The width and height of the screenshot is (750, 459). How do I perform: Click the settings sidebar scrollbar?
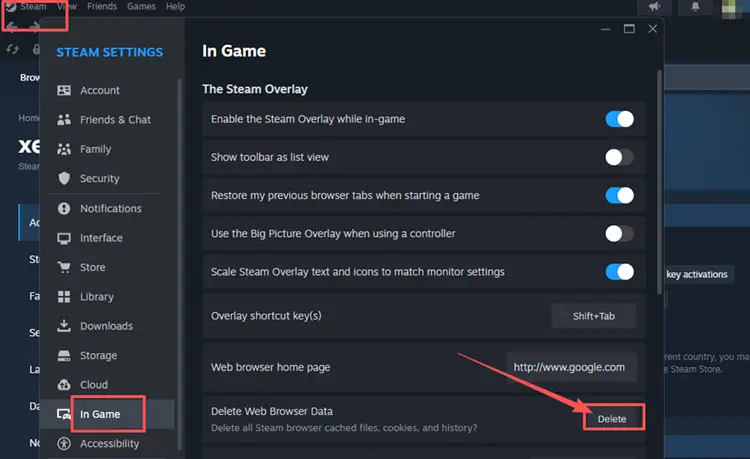point(179,264)
